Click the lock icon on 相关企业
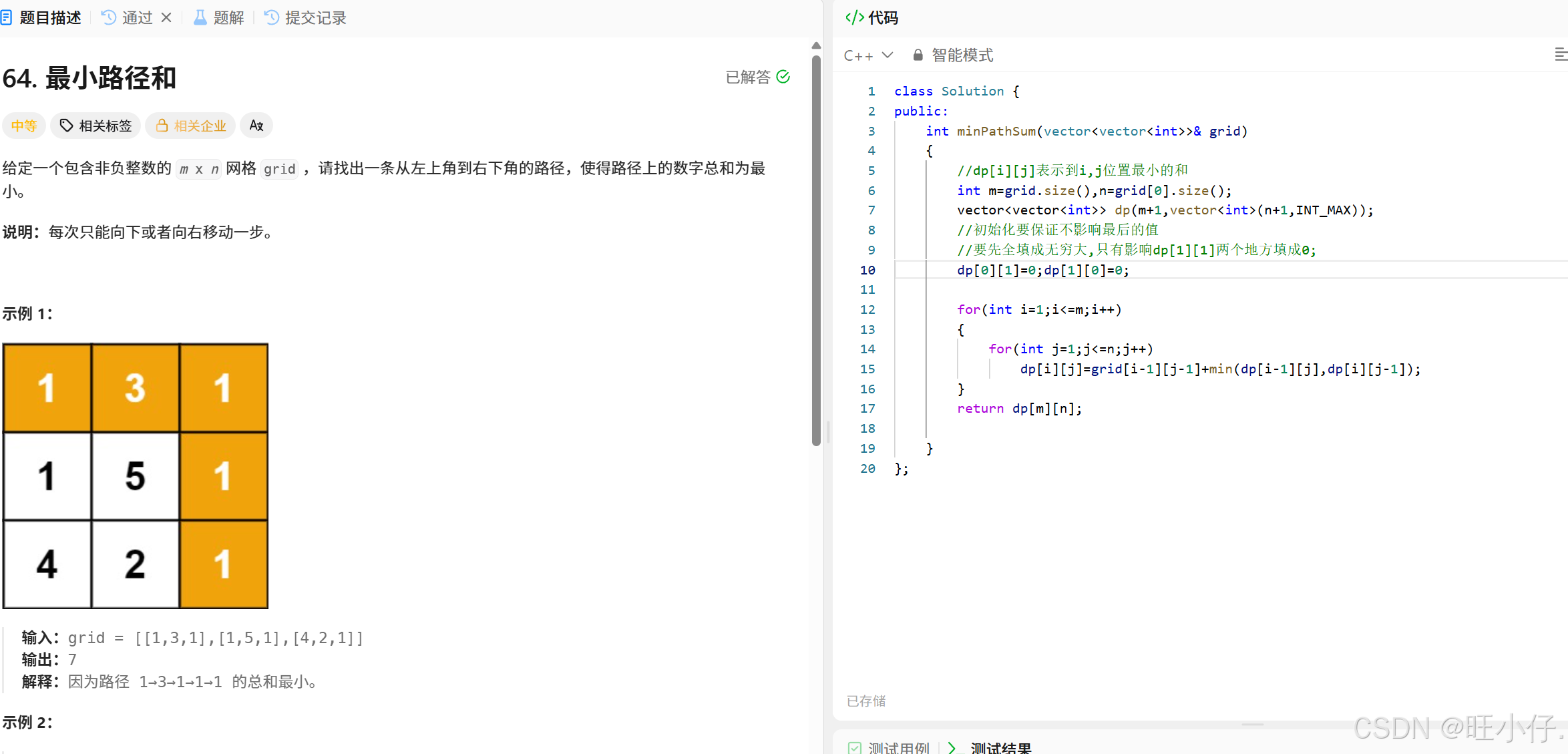Screen dimensions: 1568x754 pos(162,126)
